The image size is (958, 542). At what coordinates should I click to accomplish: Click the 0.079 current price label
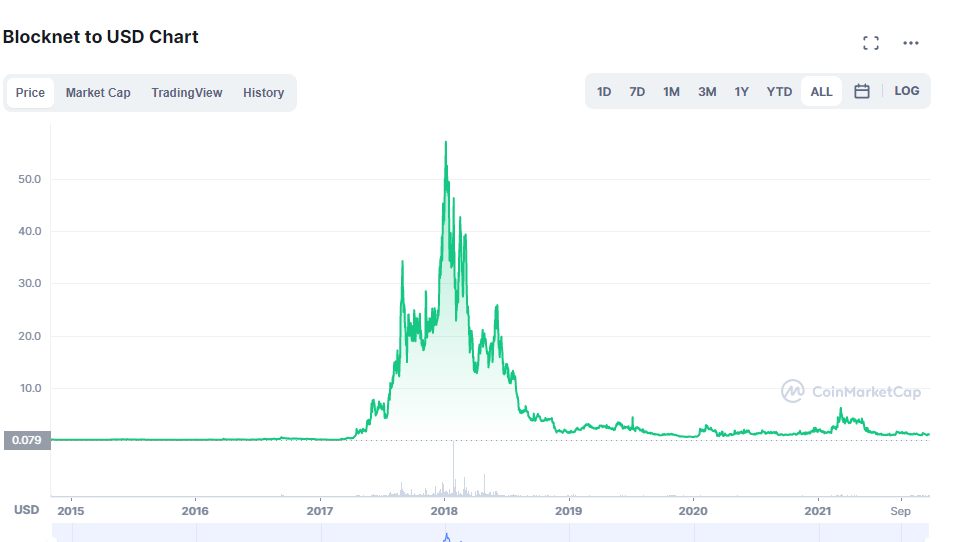(x=27, y=440)
